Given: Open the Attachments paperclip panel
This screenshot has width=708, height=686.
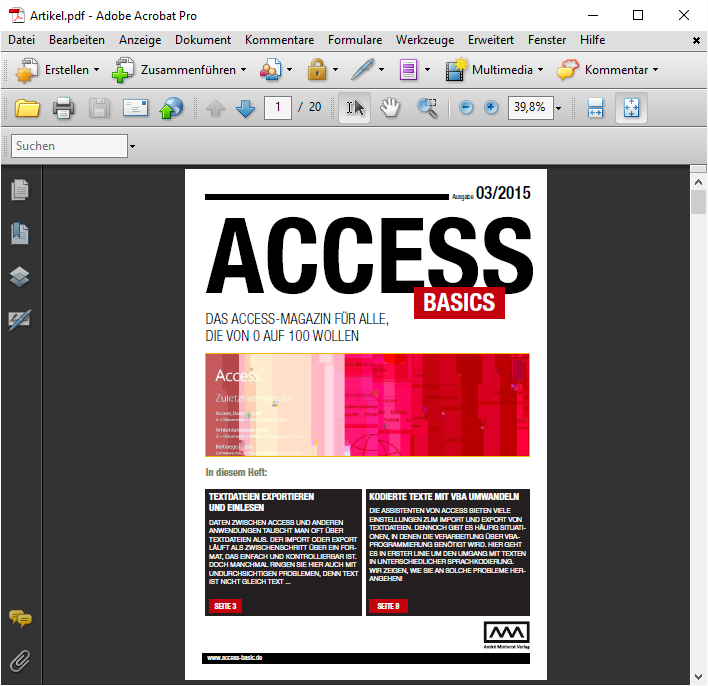Looking at the screenshot, I should (19, 660).
